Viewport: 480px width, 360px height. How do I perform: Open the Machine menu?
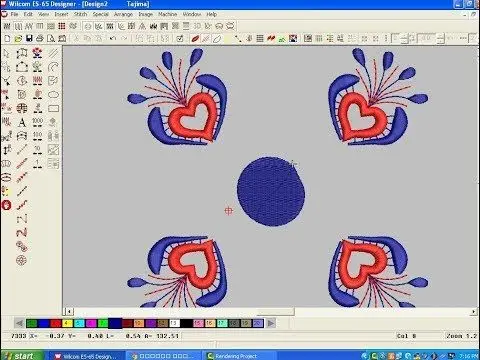(168, 14)
